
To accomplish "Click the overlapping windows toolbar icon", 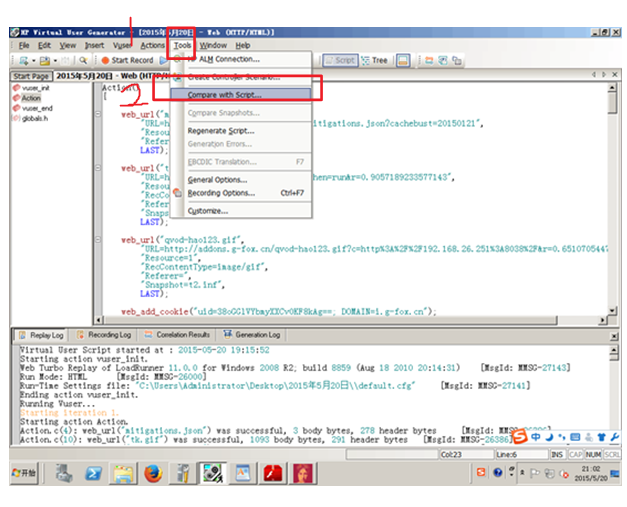I will (x=457, y=60).
